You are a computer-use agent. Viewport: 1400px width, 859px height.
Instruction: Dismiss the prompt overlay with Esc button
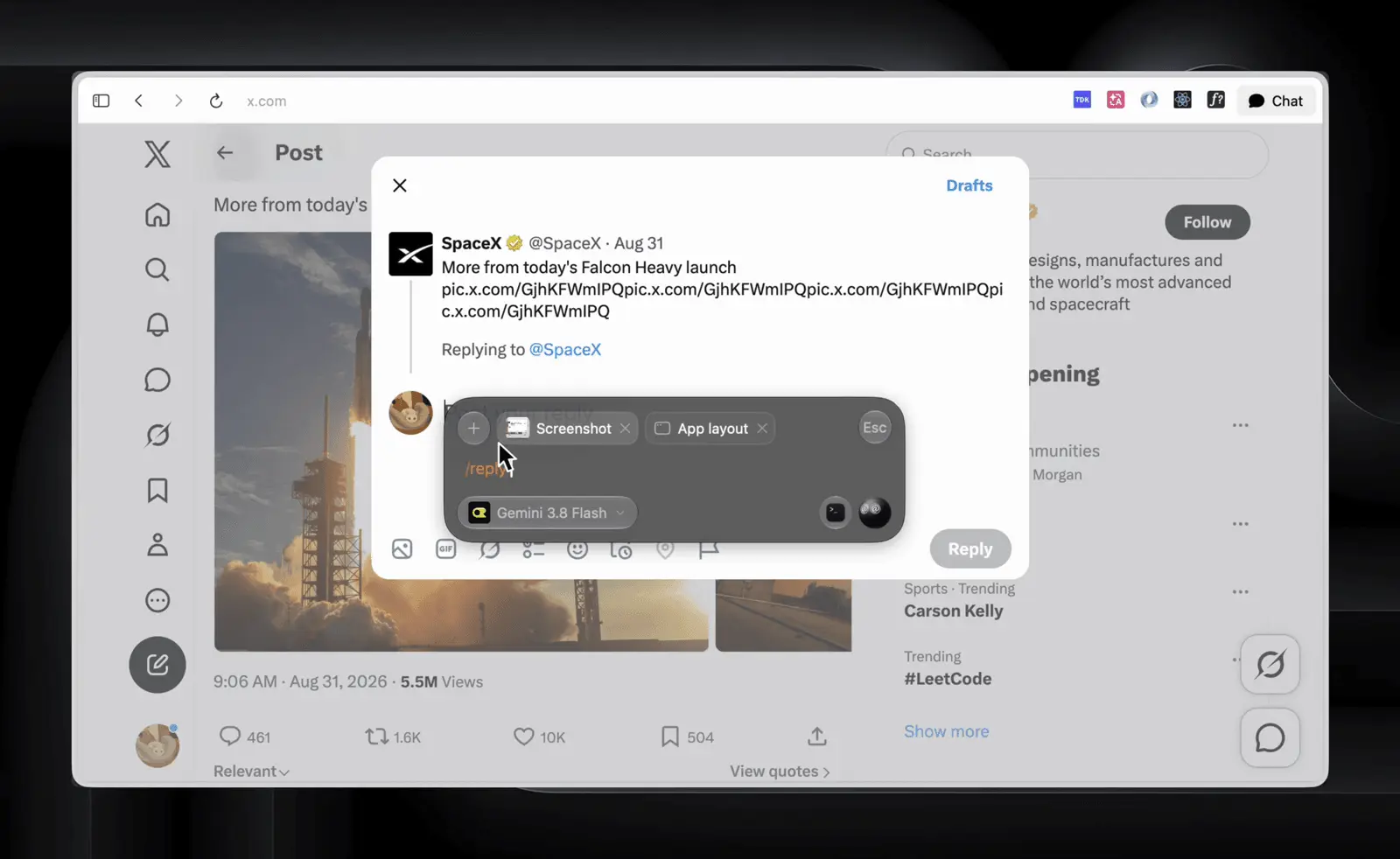click(x=875, y=428)
